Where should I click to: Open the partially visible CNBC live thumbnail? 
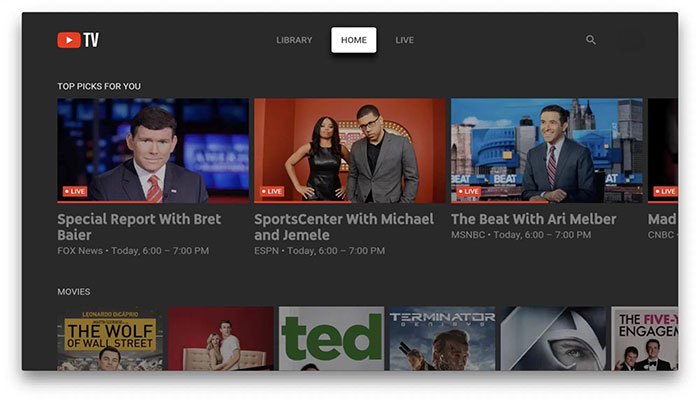point(663,150)
